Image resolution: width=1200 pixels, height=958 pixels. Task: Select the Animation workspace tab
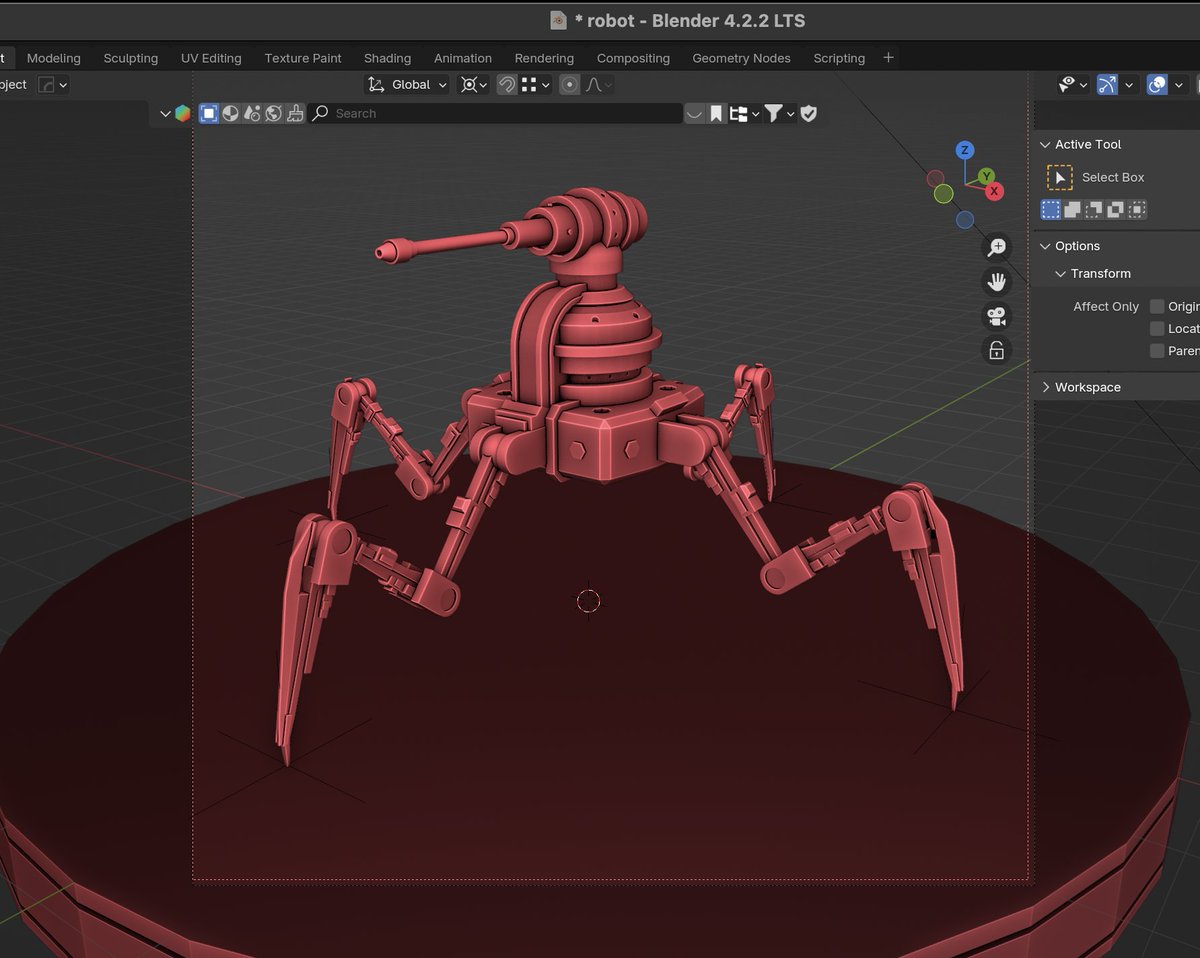pyautogui.click(x=463, y=58)
